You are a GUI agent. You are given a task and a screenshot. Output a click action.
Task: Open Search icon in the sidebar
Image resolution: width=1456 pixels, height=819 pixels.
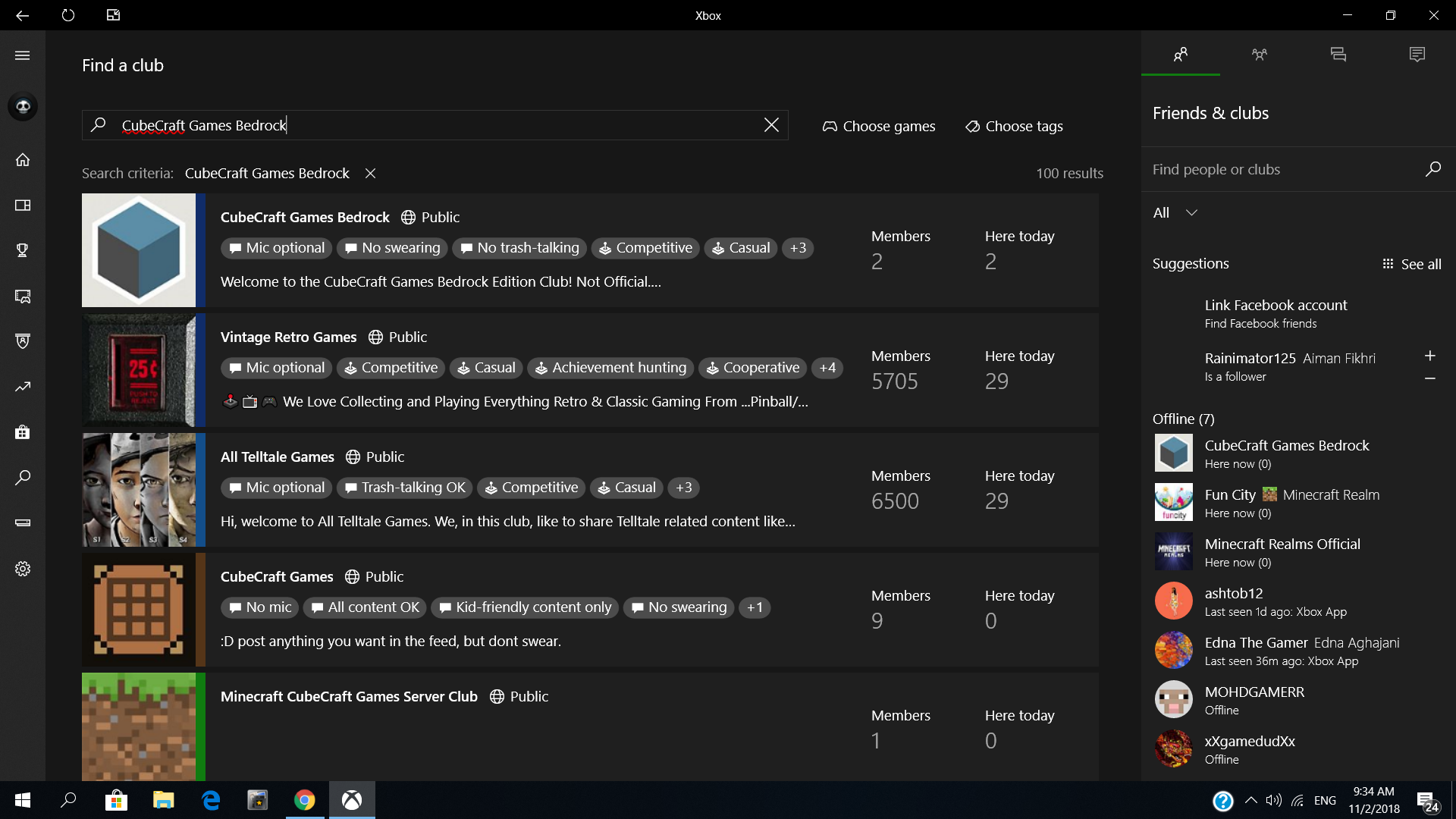pos(23,478)
